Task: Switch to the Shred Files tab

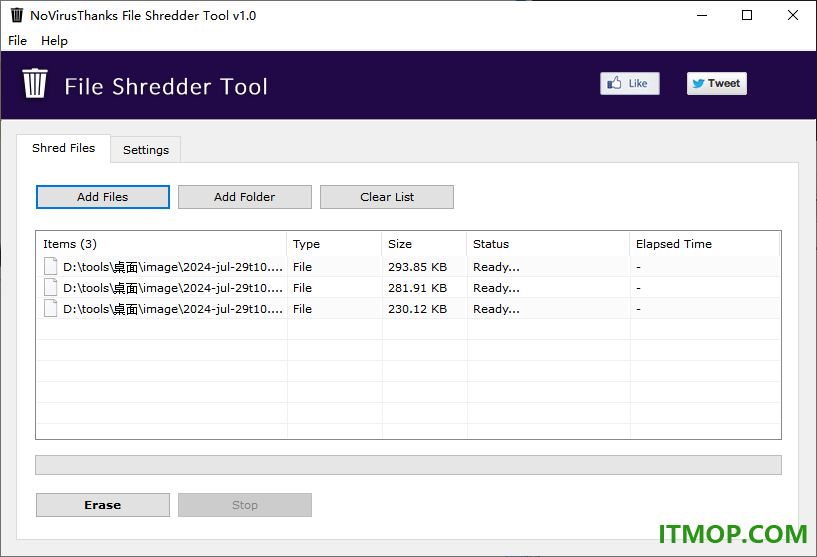Action: [64, 148]
